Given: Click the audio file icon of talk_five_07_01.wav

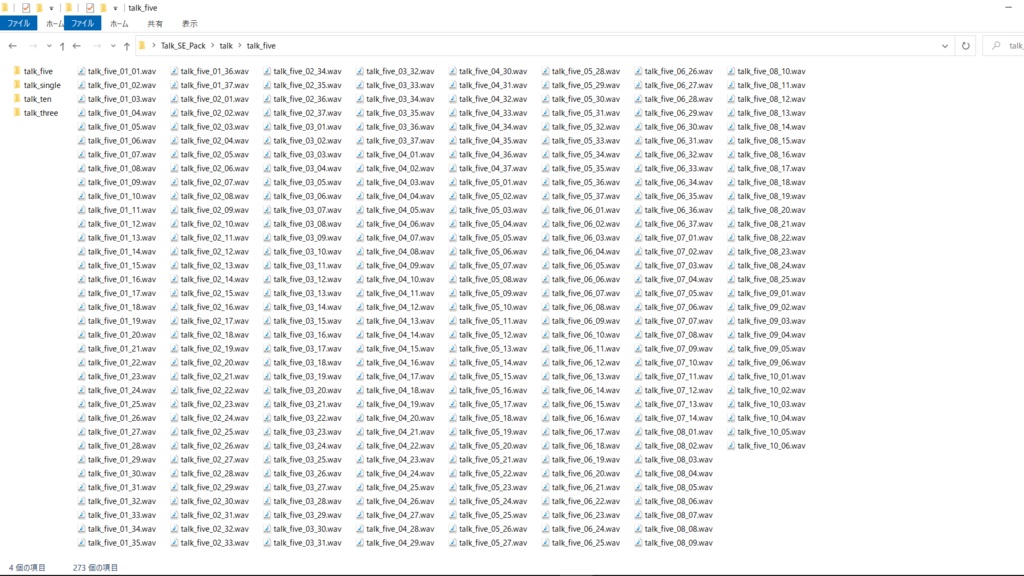Looking at the screenshot, I should coord(637,238).
